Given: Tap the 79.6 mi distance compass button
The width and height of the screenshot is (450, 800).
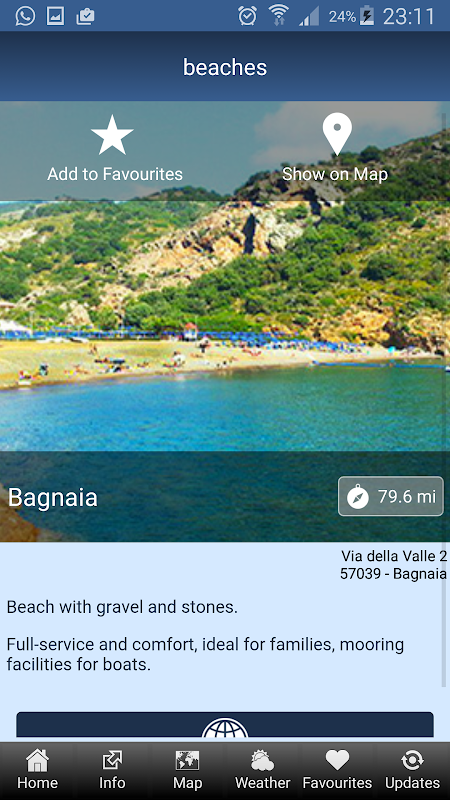Looking at the screenshot, I should click(x=391, y=496).
